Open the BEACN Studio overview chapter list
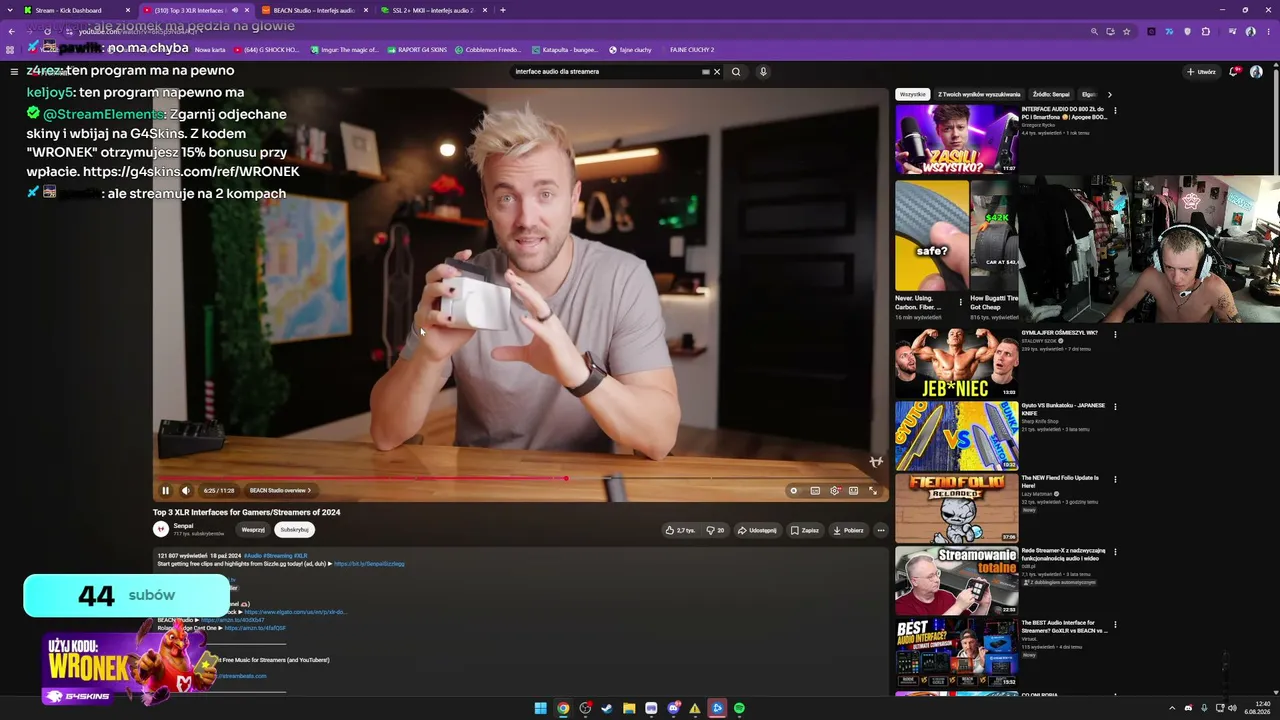The image size is (1280, 720). click(280, 491)
